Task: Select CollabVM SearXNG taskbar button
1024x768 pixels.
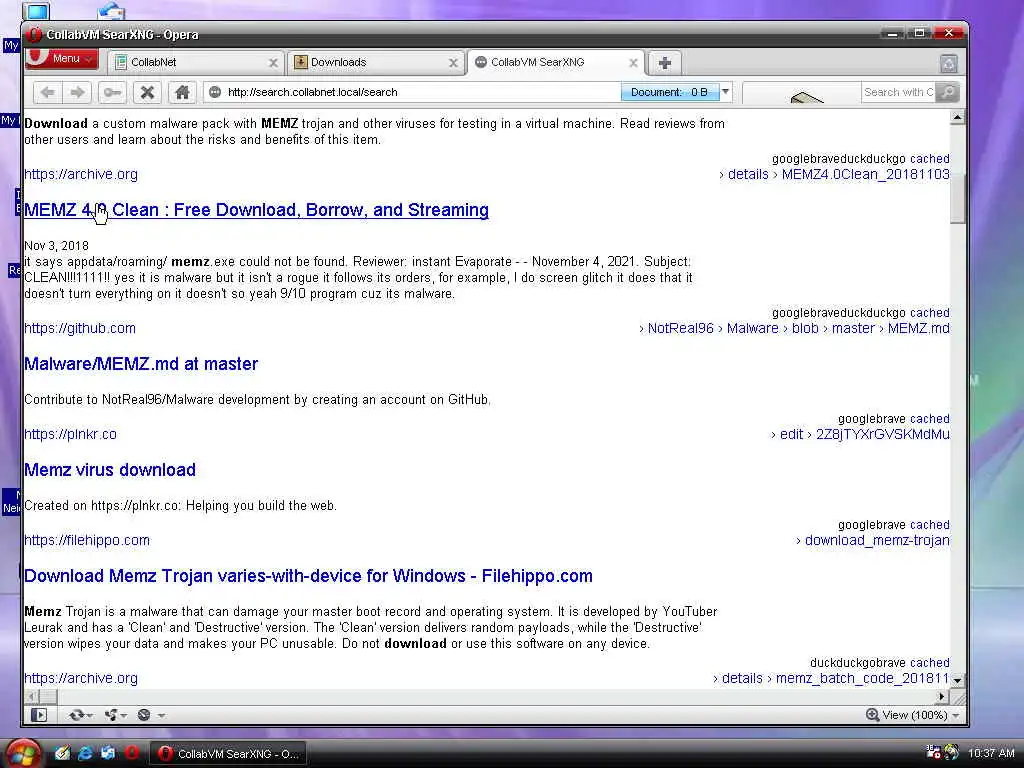Action: point(229,754)
